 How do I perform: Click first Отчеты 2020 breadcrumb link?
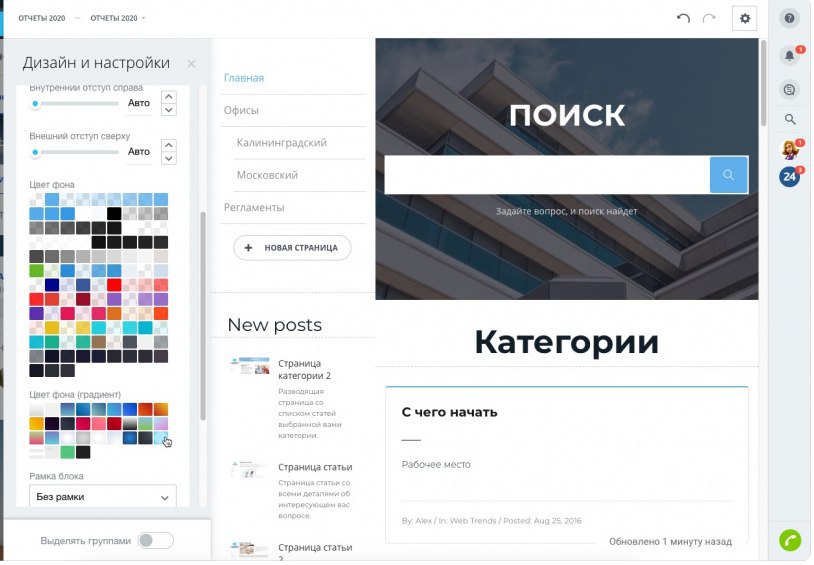click(x=42, y=18)
